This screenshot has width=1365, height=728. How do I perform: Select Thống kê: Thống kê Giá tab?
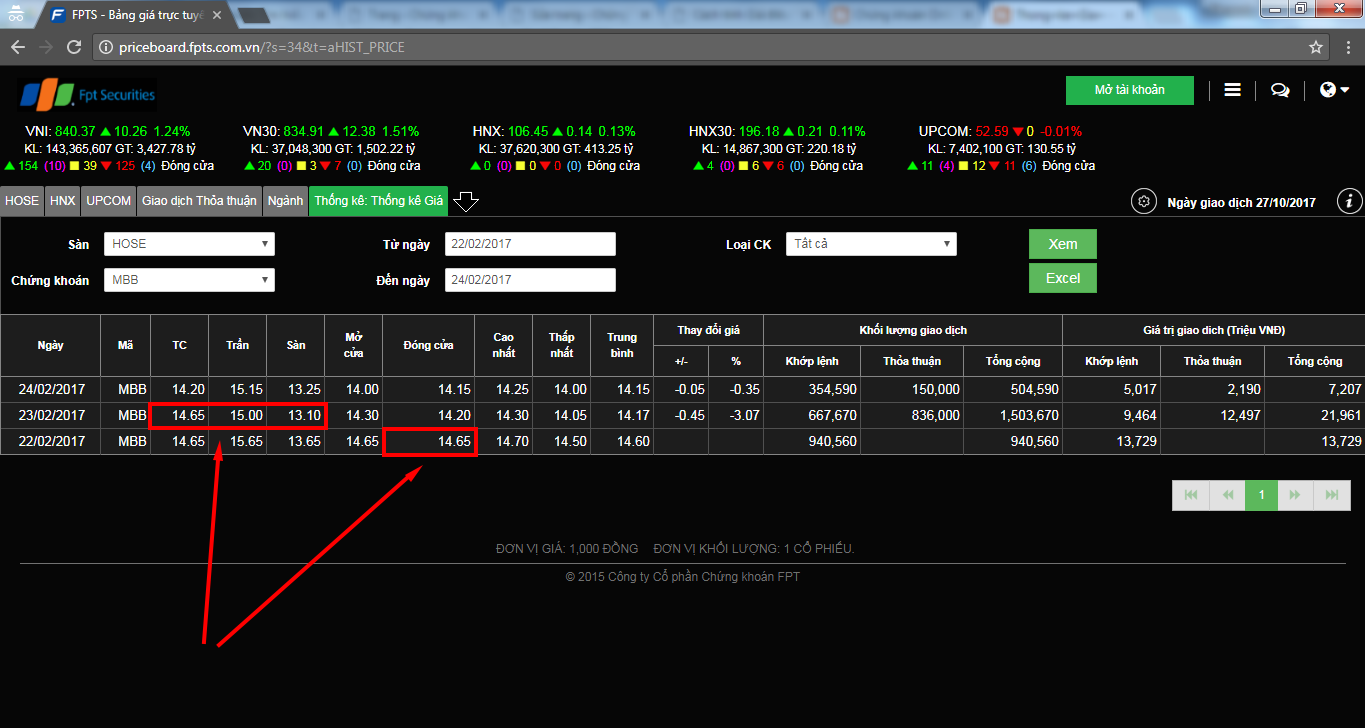pos(378,201)
